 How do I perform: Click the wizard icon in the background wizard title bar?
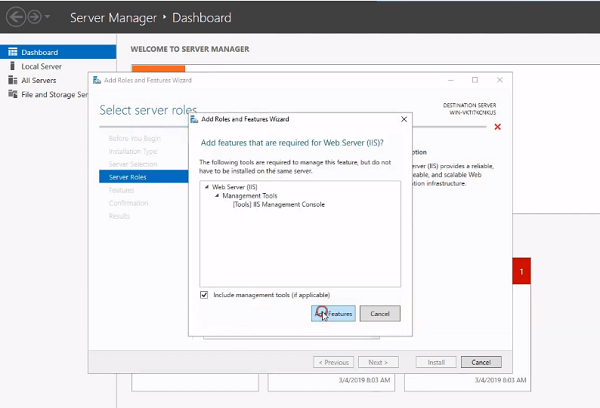(x=97, y=80)
